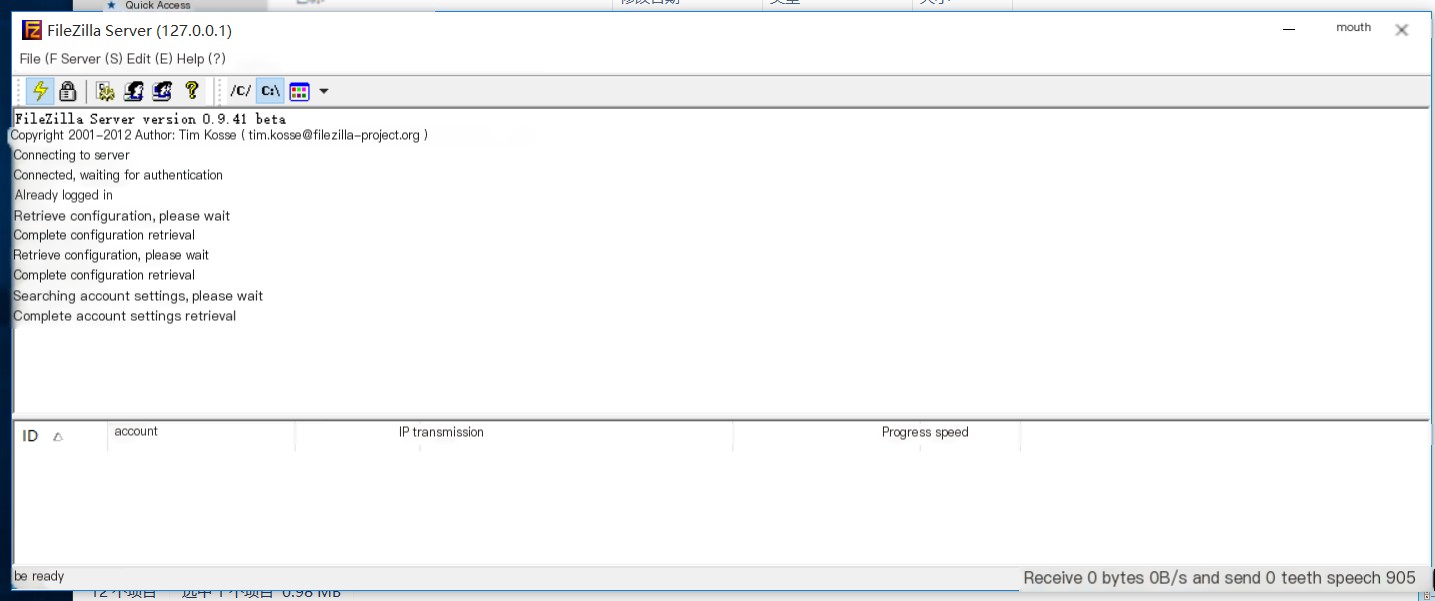1435x601 pixels.
Task: Open the File menu
Action: point(36,59)
